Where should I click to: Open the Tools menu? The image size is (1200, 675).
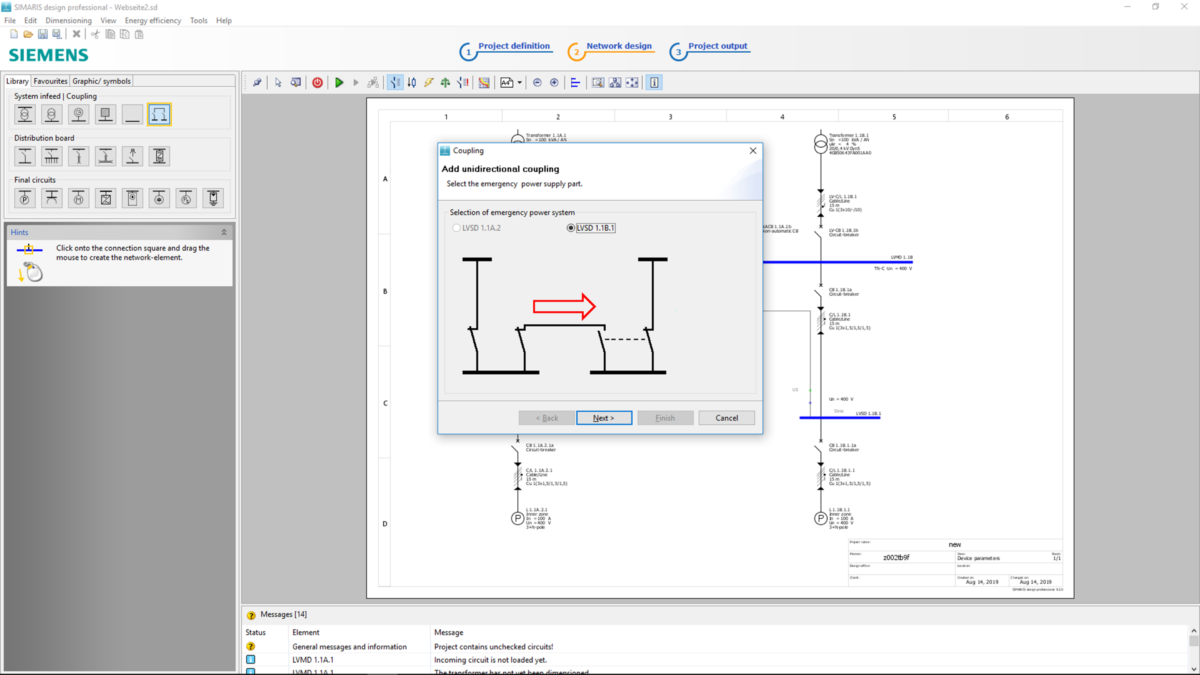tap(199, 20)
